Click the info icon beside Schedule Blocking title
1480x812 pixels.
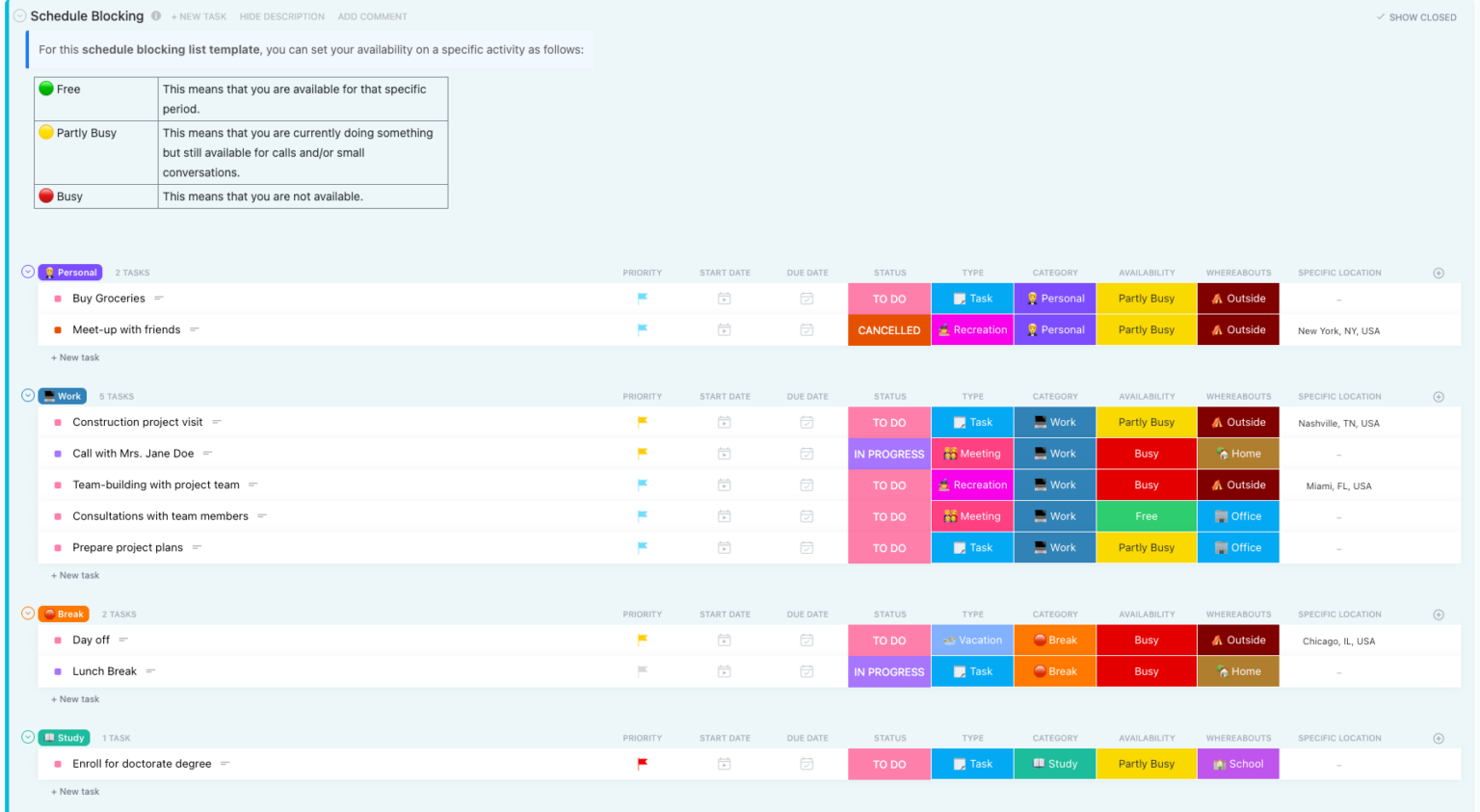click(155, 15)
